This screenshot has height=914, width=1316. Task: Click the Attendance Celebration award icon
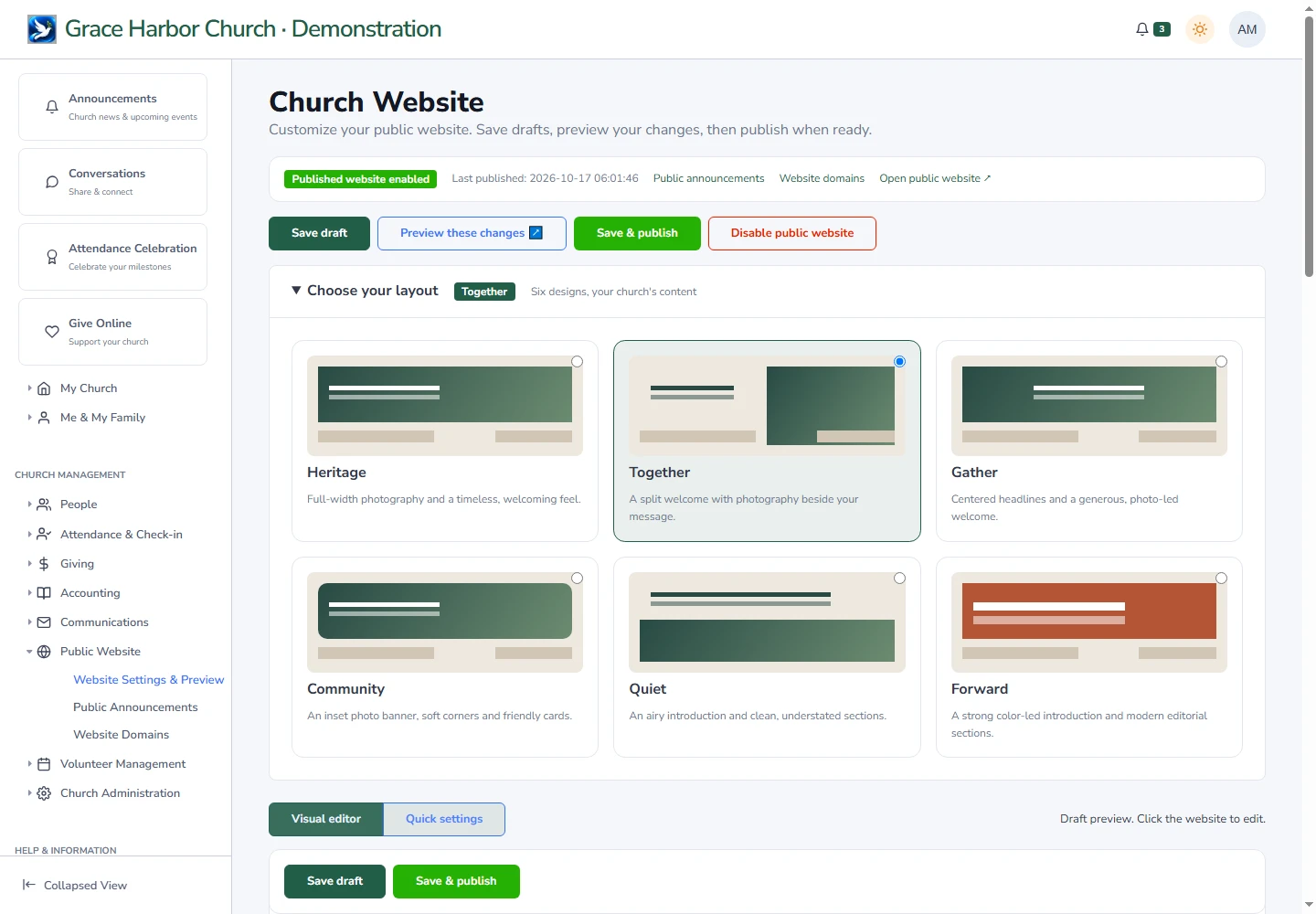coord(52,257)
